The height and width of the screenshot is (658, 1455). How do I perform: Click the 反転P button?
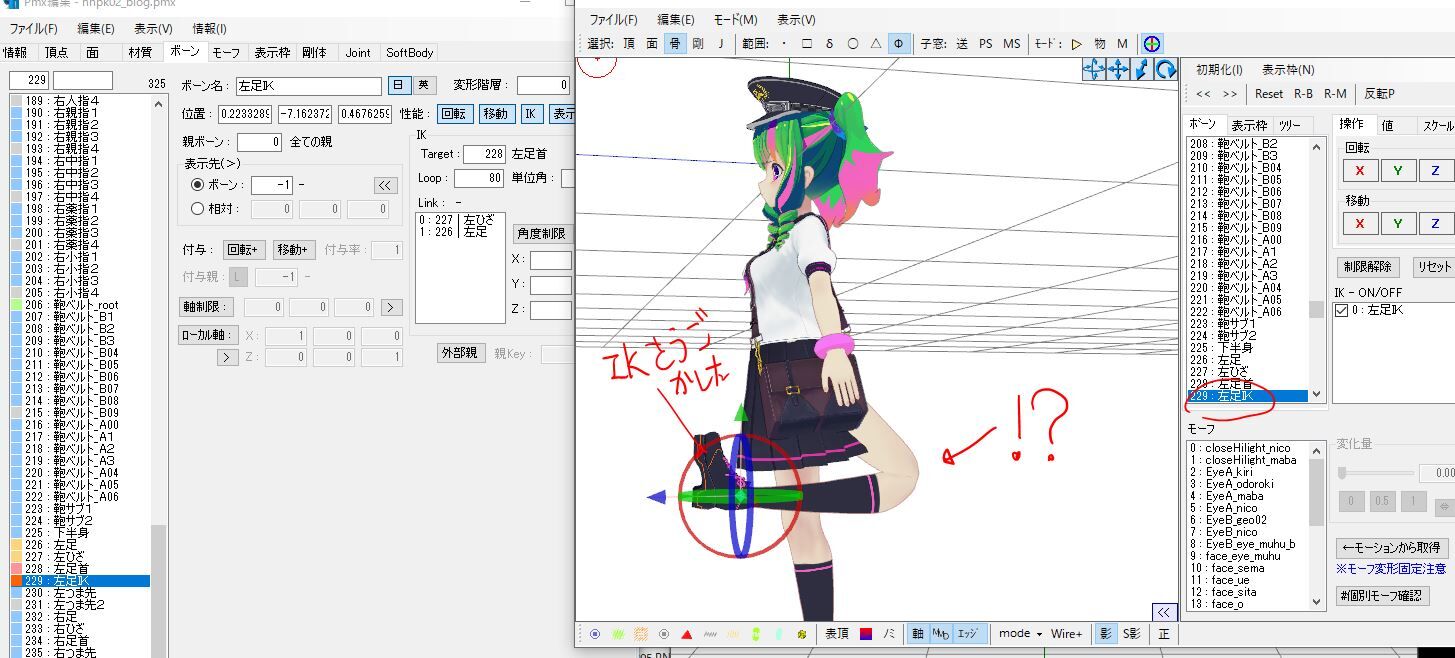pos(1379,94)
